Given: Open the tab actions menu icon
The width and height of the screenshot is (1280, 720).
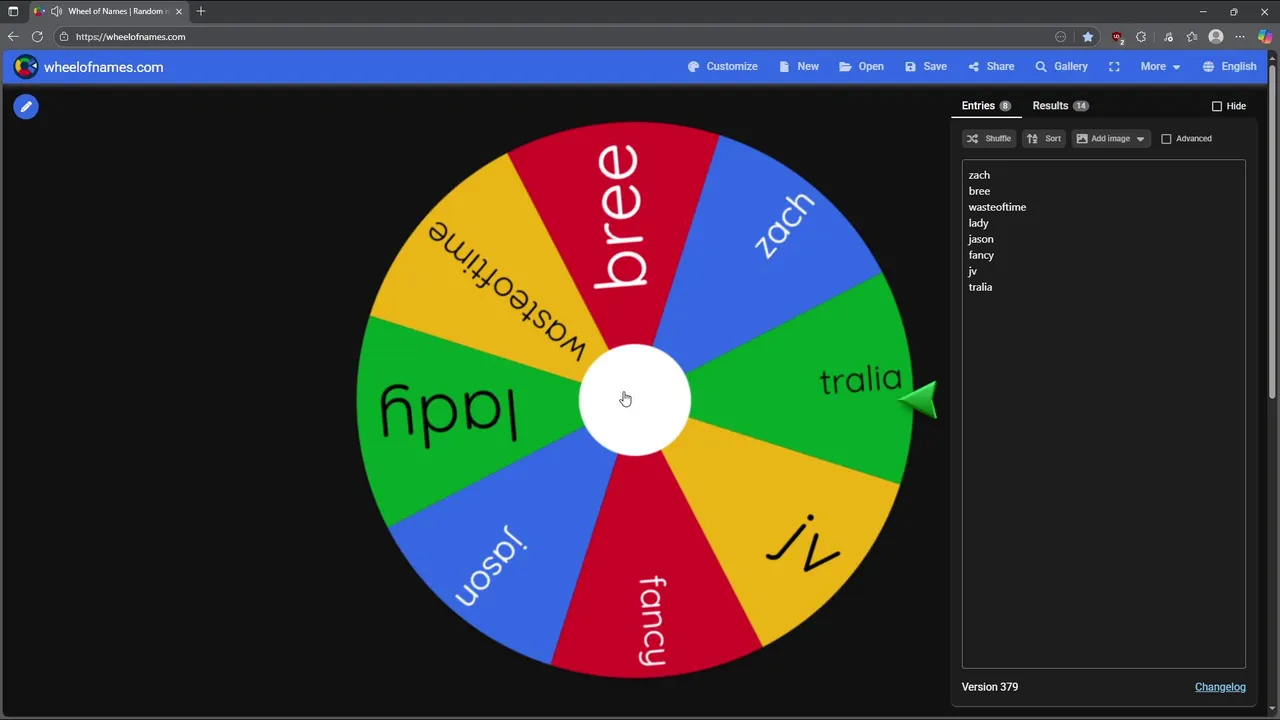Looking at the screenshot, I should tap(13, 11).
